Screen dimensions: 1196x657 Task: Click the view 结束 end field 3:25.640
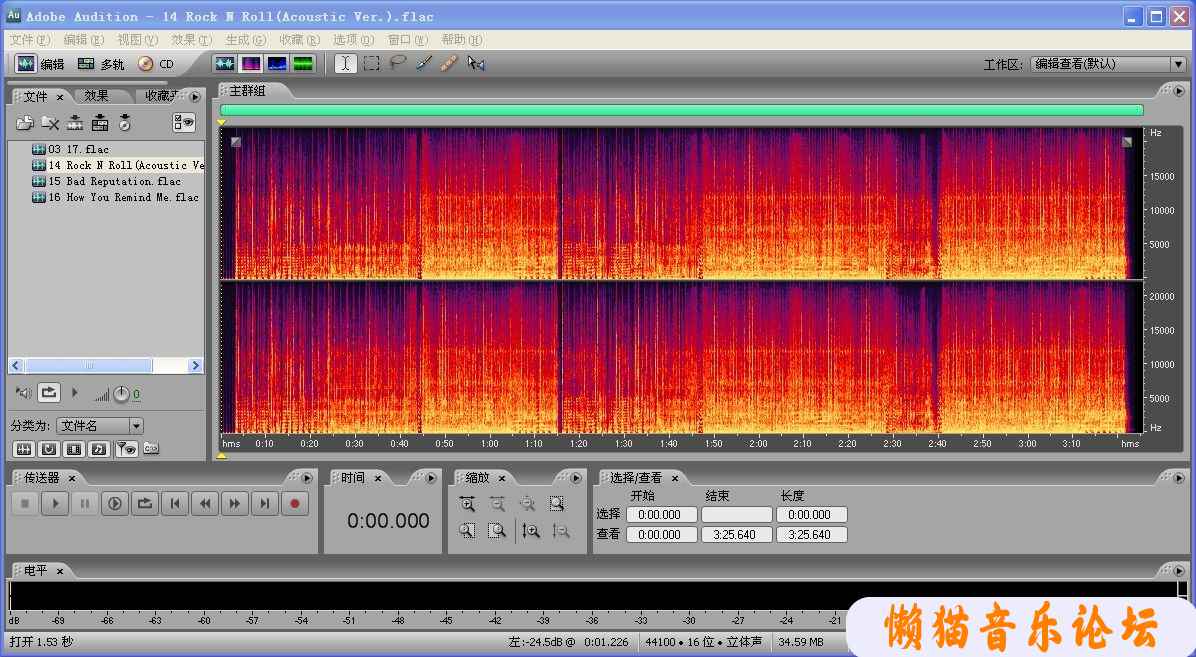(737, 535)
